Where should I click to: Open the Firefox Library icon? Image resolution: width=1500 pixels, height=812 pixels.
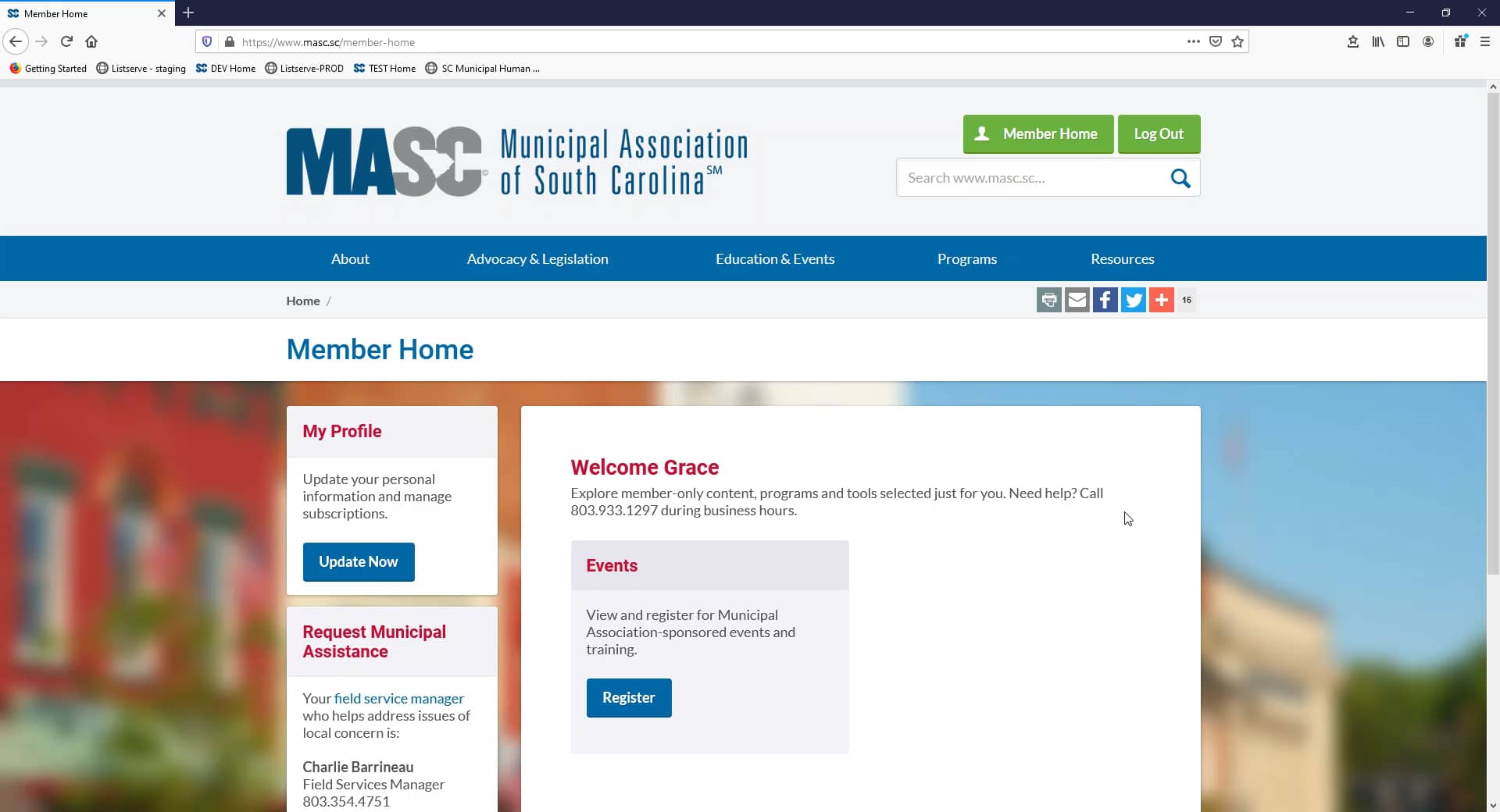click(x=1377, y=41)
